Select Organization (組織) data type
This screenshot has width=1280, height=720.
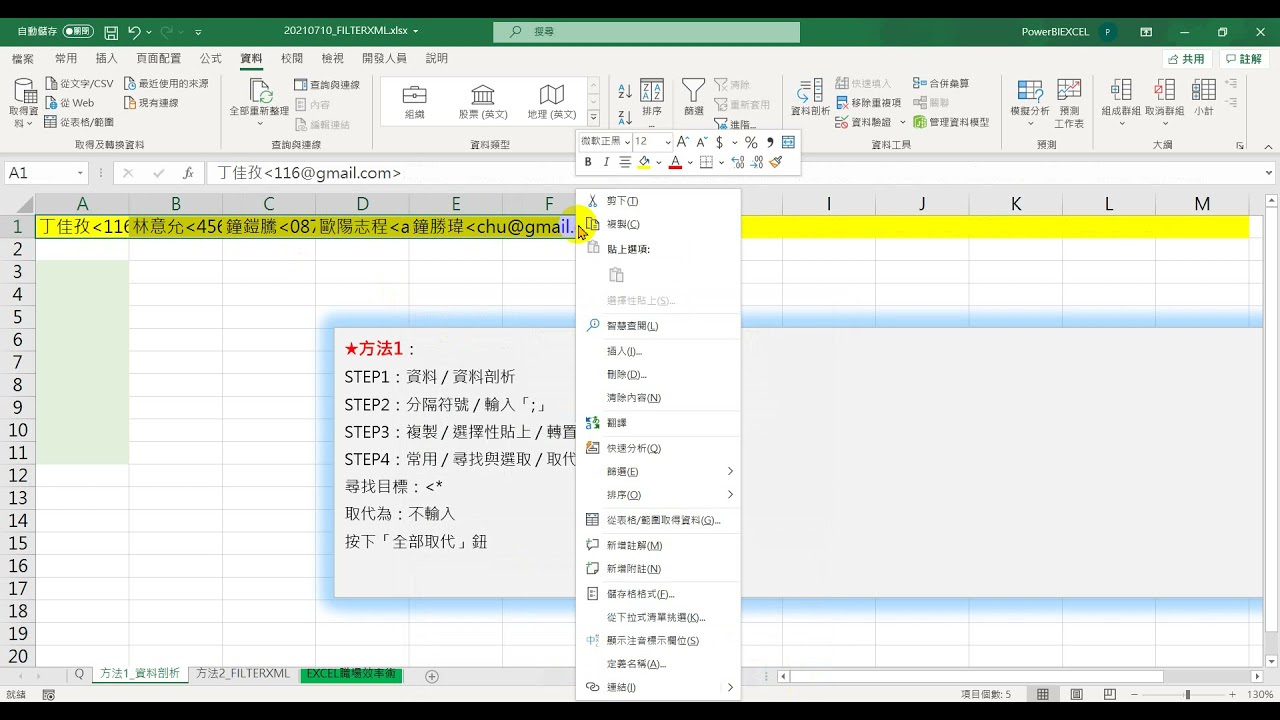(414, 102)
